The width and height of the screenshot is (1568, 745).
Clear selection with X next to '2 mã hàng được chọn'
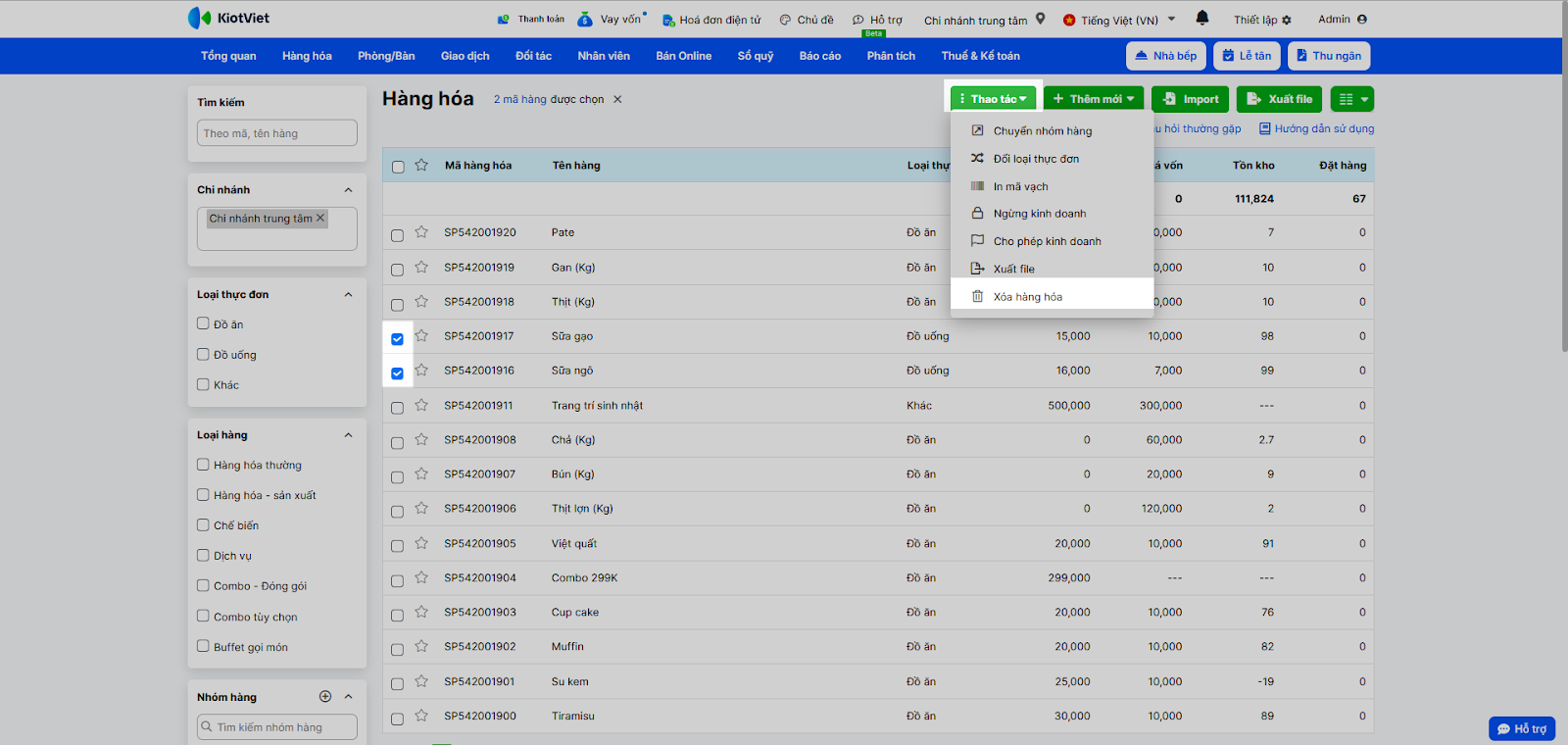click(617, 99)
